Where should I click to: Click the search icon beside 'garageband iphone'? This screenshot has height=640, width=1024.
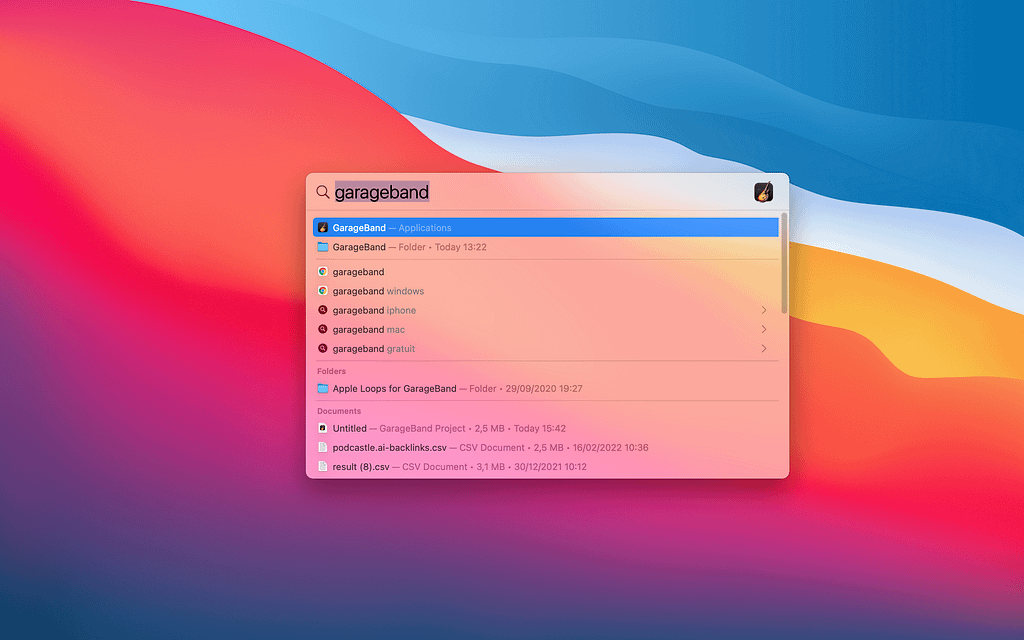[x=323, y=310]
